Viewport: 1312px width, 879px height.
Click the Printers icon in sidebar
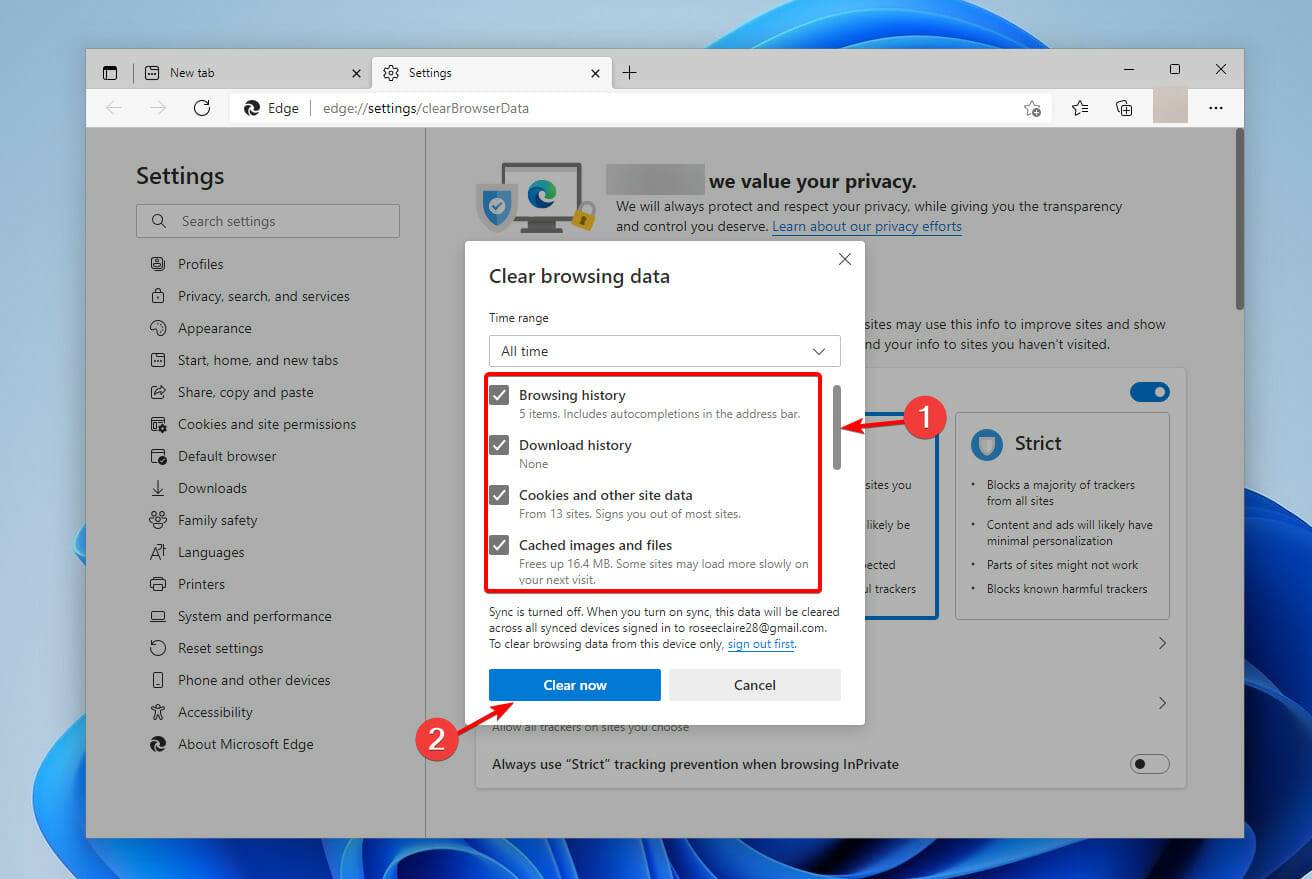pyautogui.click(x=158, y=584)
